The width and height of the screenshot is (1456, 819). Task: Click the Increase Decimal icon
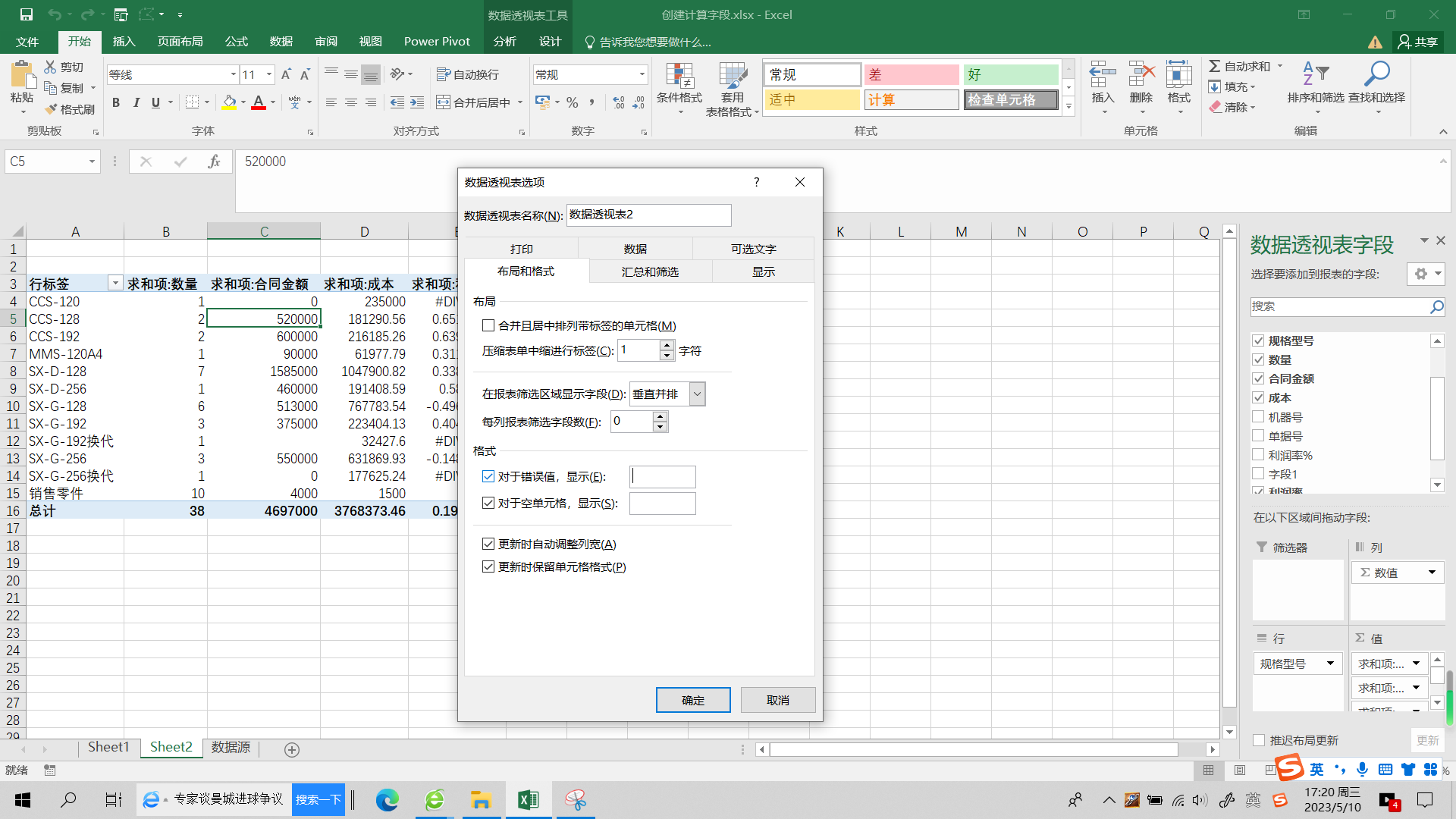tap(619, 102)
